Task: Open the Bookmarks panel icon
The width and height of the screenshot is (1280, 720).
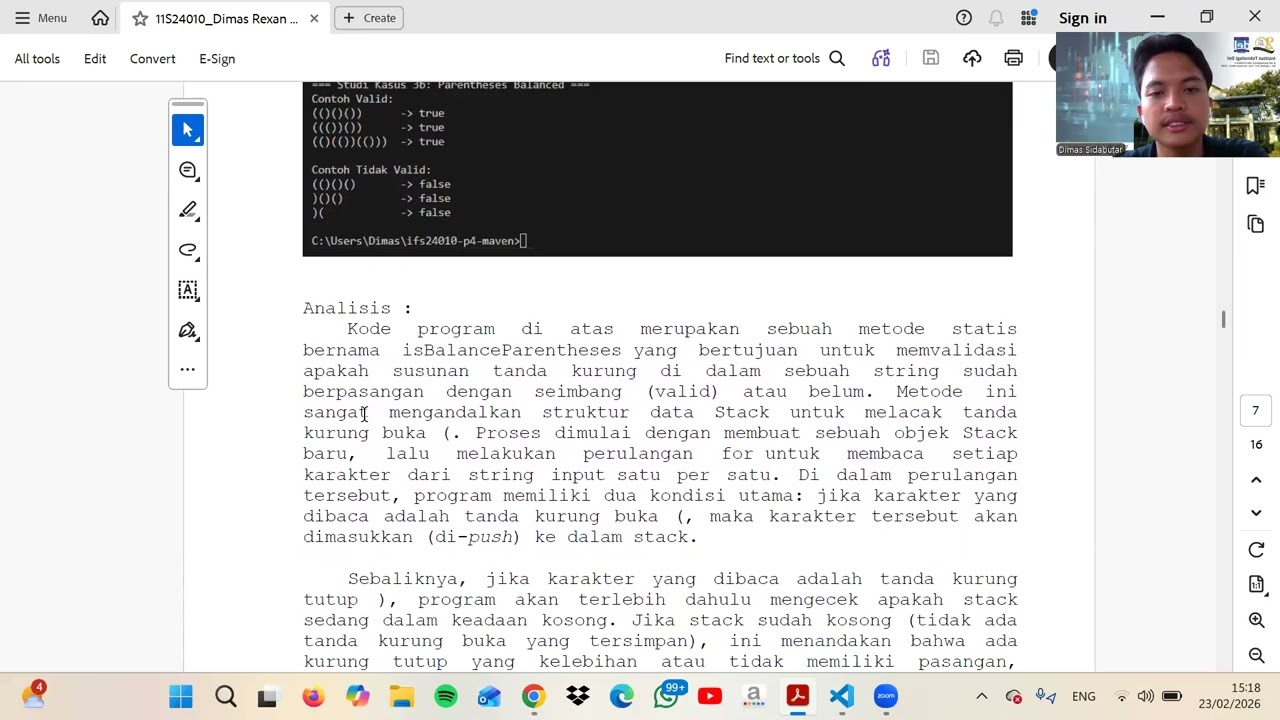Action: point(1256,185)
